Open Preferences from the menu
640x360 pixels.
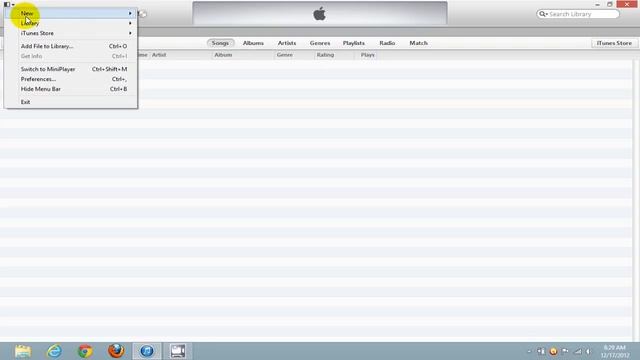(x=71, y=79)
